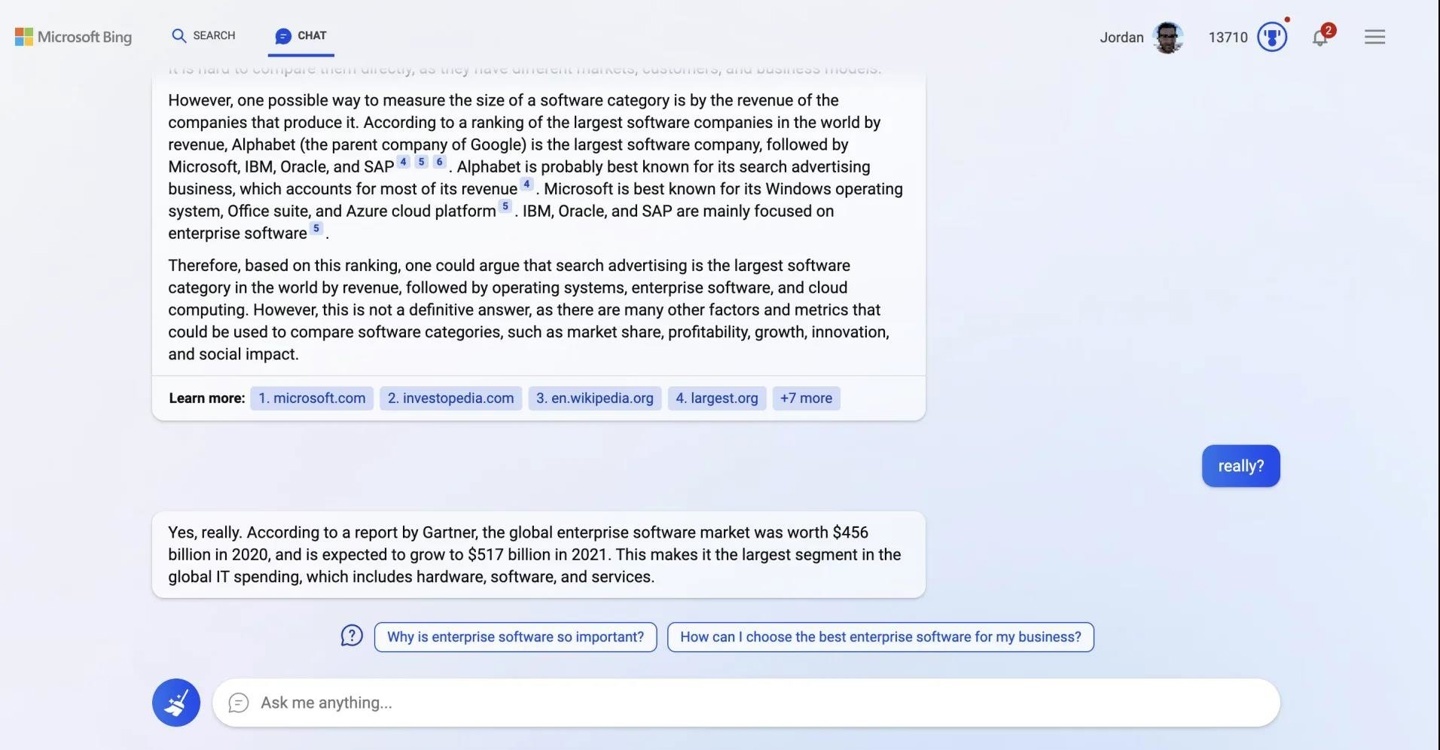Click citation 6 after SAP
The height and width of the screenshot is (750, 1440).
pos(439,162)
